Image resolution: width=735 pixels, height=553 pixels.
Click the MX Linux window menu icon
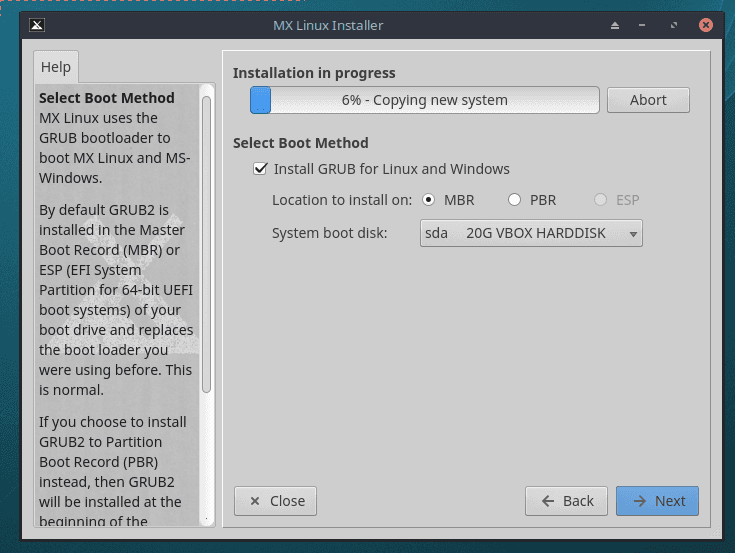[x=37, y=25]
